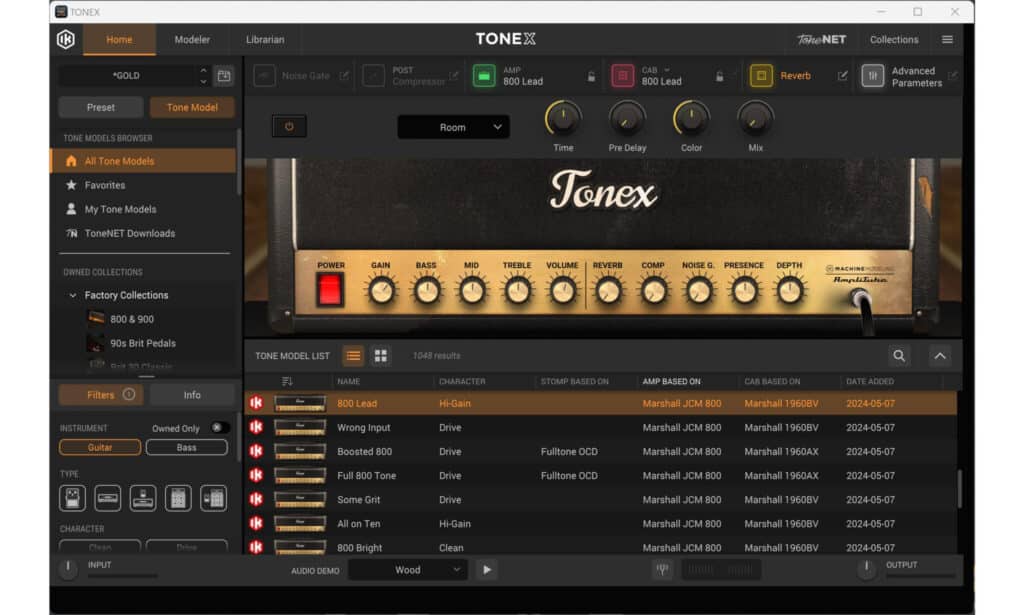Viewport: 1024px width, 615px height.
Task: Open the Reverb edit icon
Action: point(842,76)
